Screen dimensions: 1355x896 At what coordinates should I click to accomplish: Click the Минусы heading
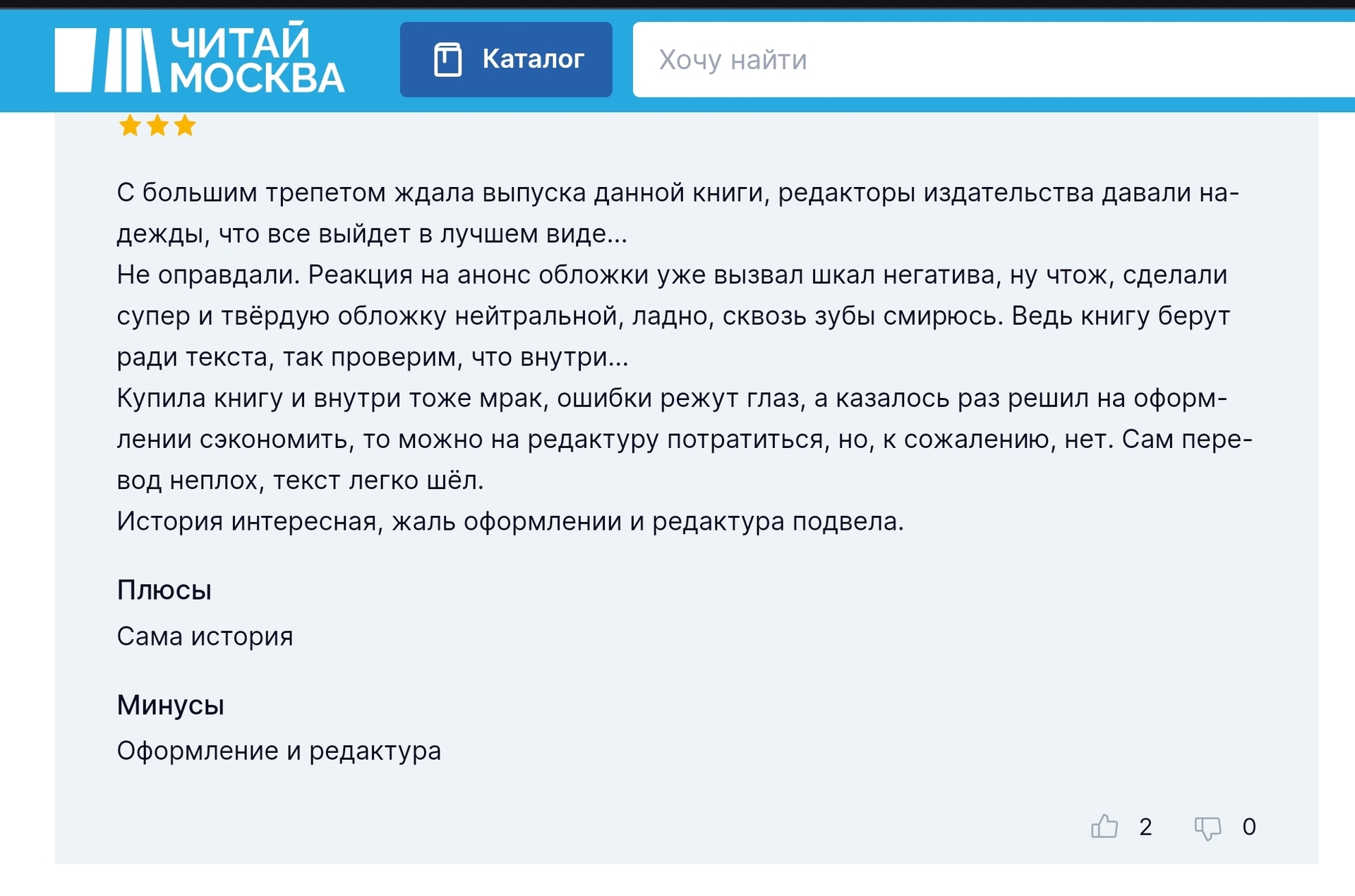click(170, 705)
